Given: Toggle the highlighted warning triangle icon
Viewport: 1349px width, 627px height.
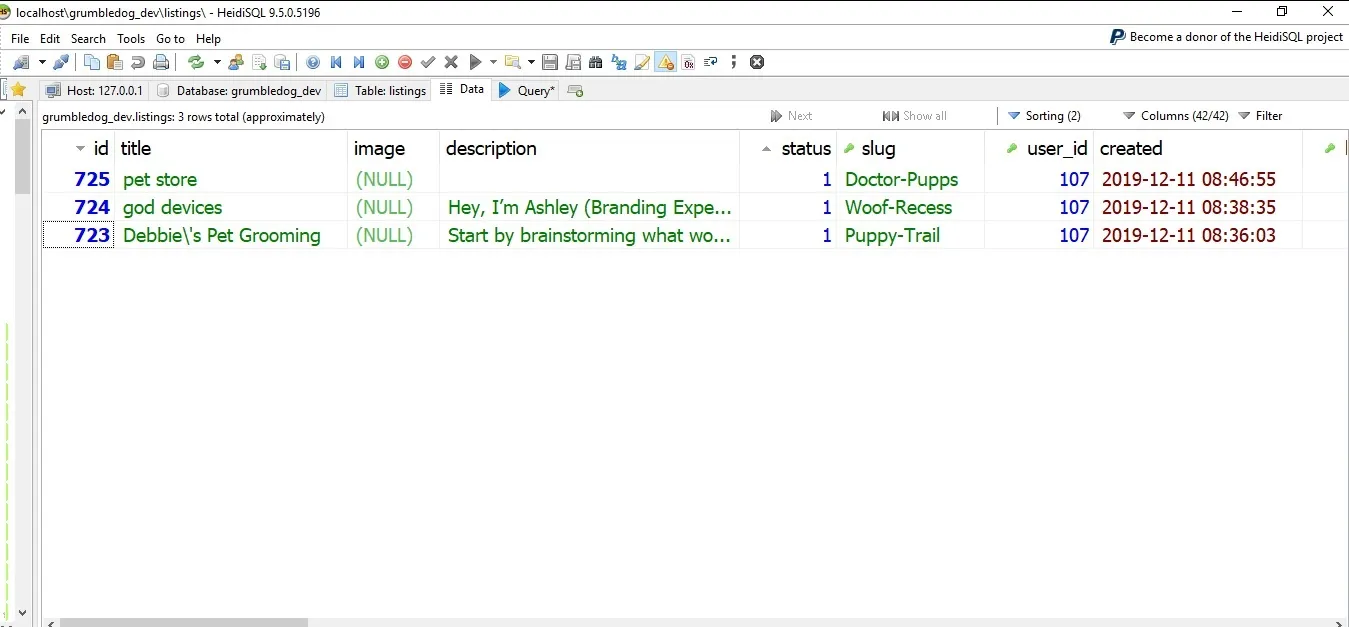Looking at the screenshot, I should point(665,62).
